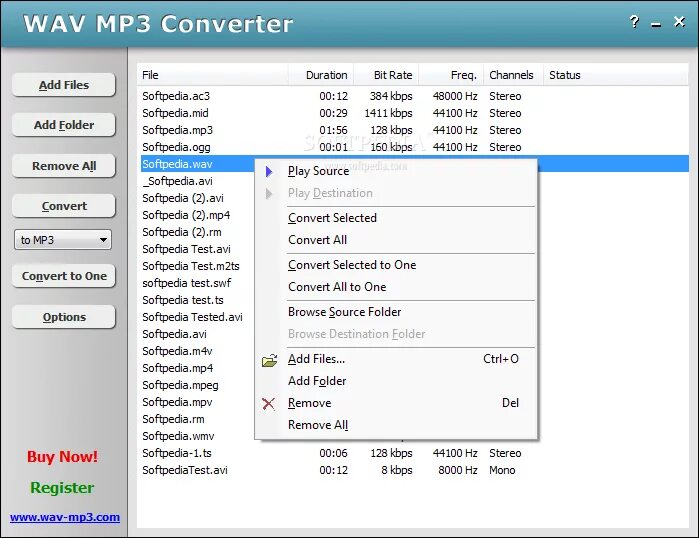
Task: Click the Mono channels cell
Action: point(502,470)
